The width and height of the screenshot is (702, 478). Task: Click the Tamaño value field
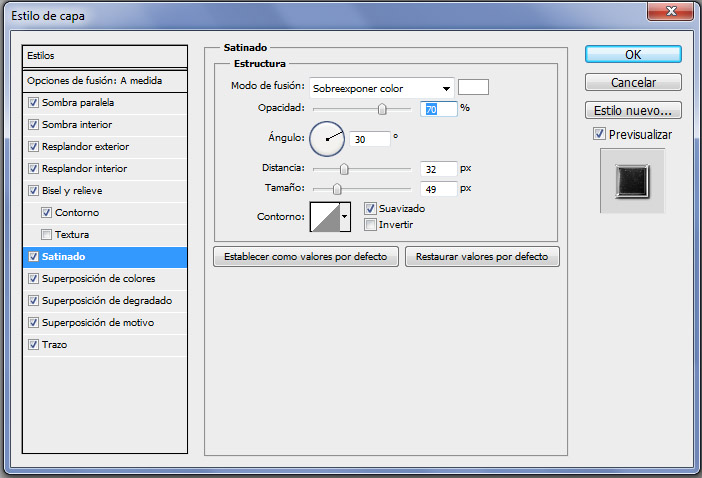(439, 189)
